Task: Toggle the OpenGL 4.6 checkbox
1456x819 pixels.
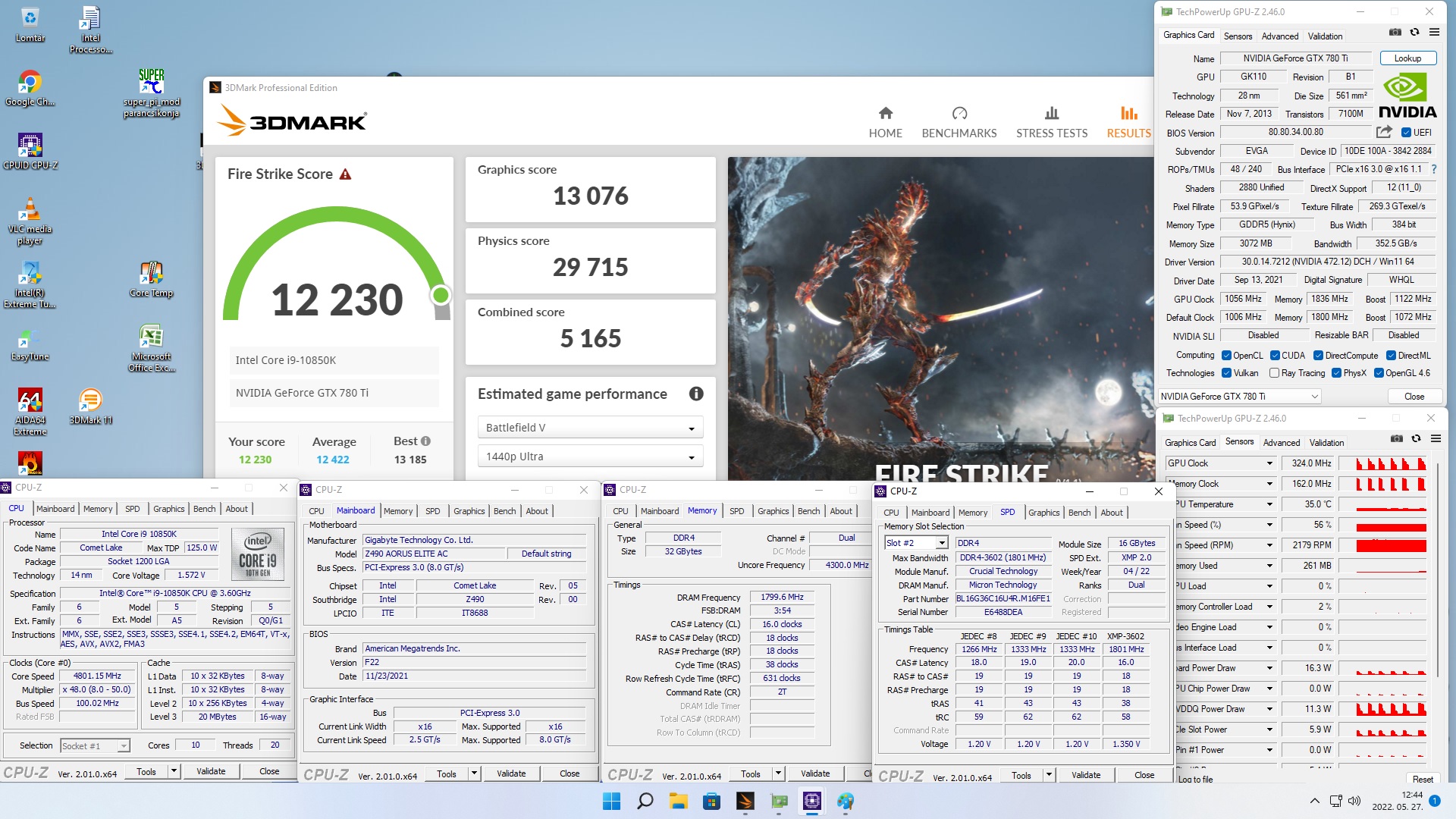Action: [x=1379, y=373]
